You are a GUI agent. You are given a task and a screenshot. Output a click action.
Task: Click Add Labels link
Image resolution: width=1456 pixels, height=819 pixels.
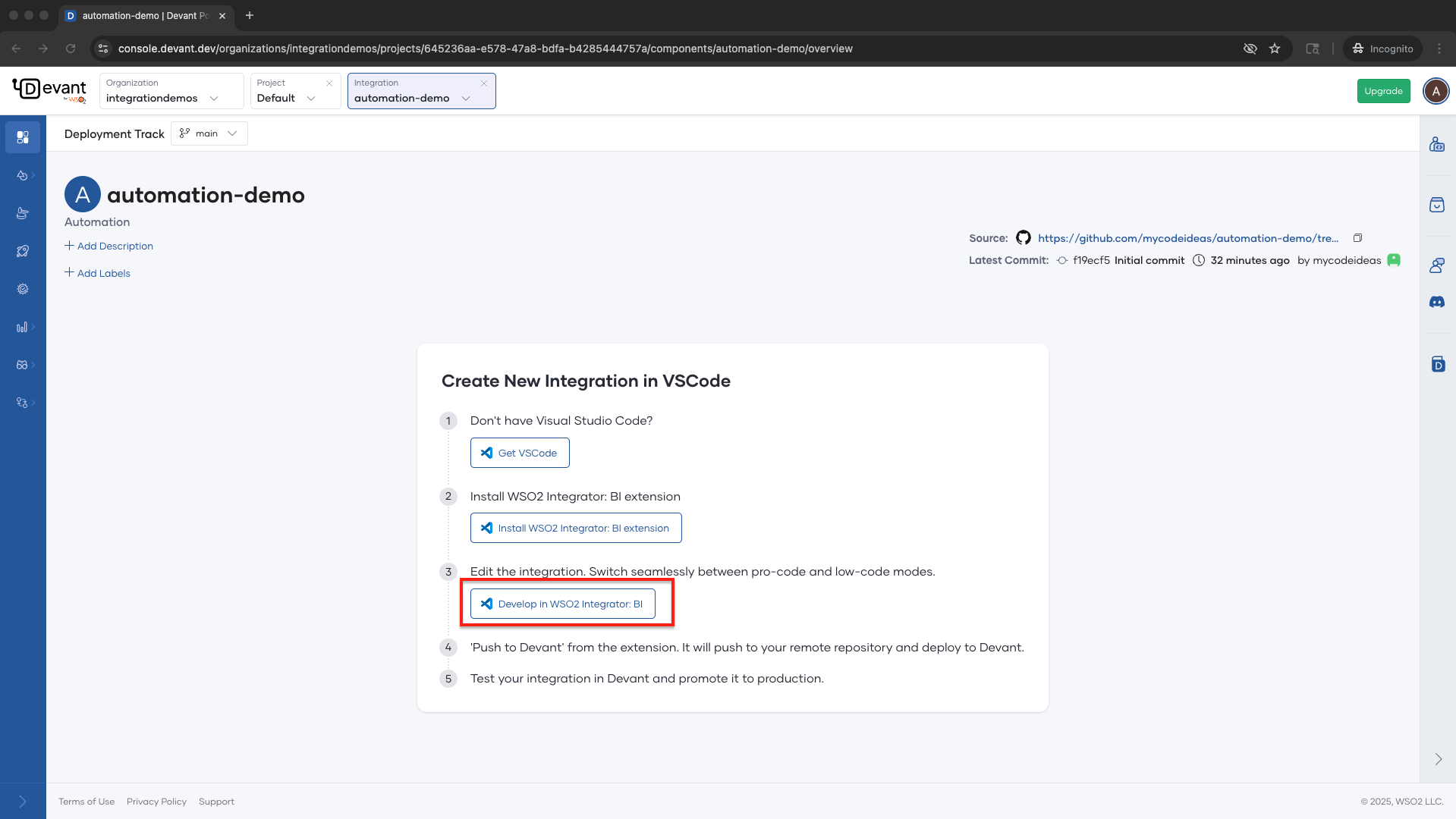(98, 273)
